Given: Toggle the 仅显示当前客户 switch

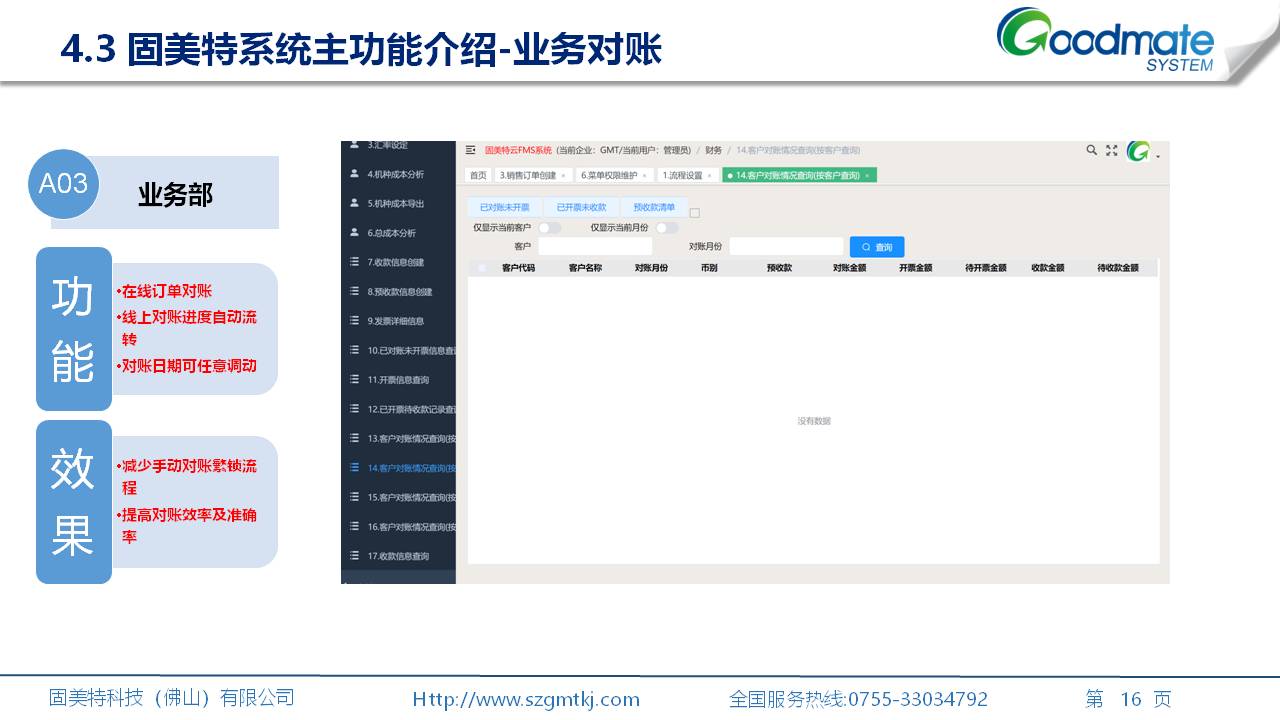Looking at the screenshot, I should [x=549, y=228].
